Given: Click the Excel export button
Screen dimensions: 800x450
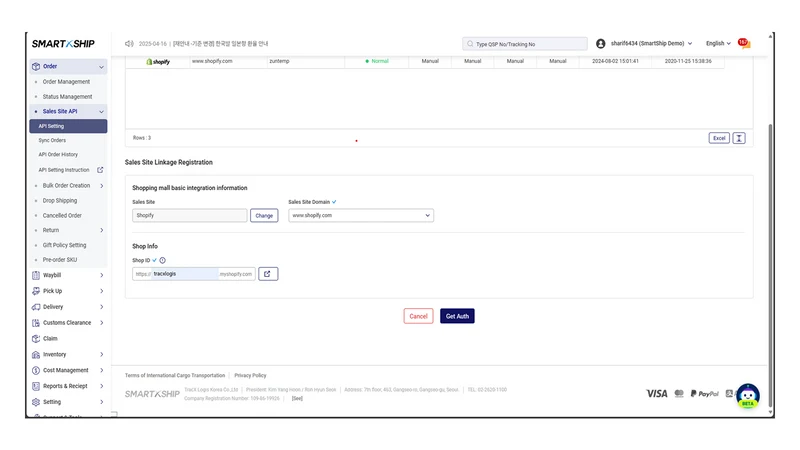Looking at the screenshot, I should point(719,138).
